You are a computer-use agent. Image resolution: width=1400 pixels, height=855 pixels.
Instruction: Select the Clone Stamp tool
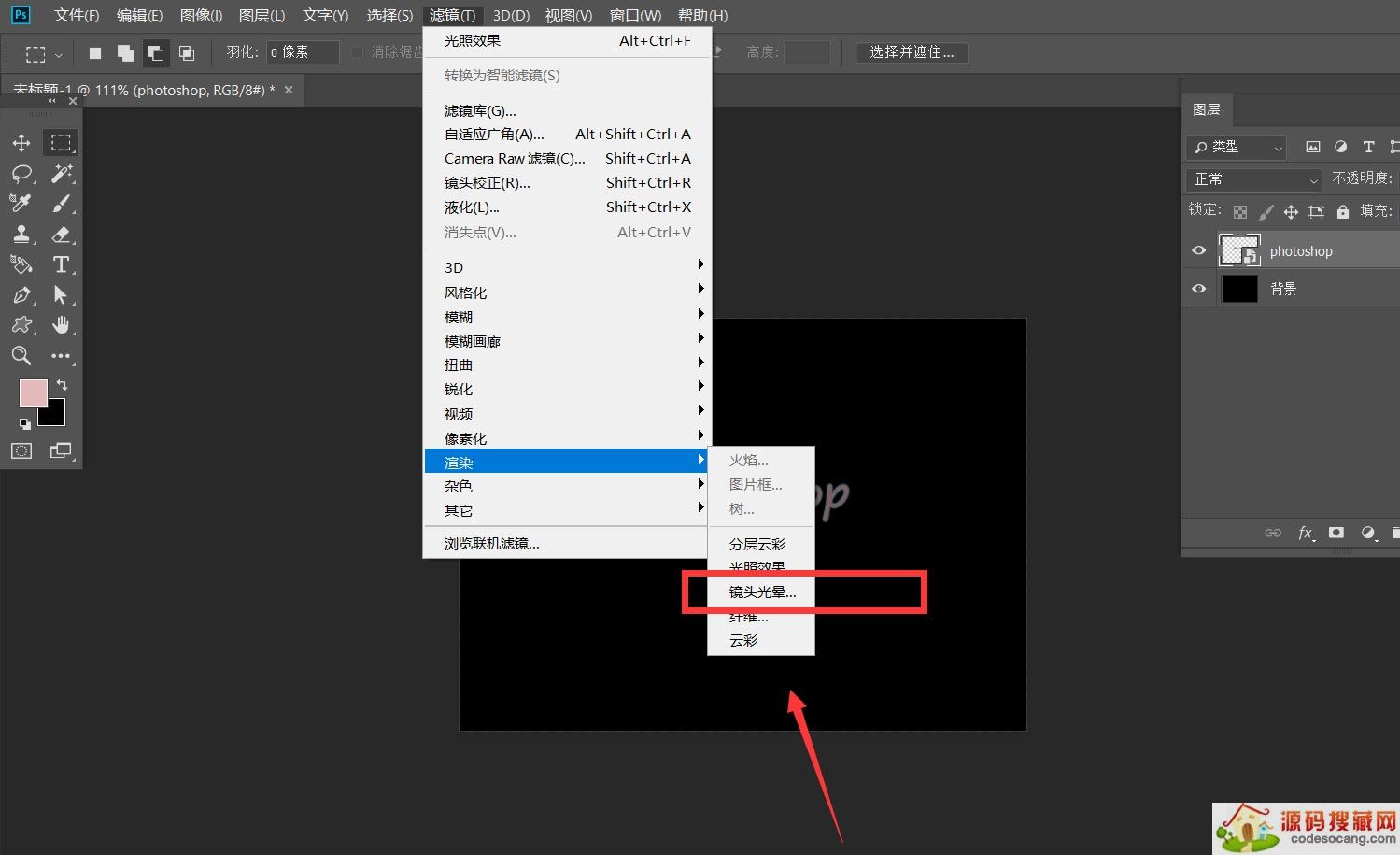click(x=21, y=234)
